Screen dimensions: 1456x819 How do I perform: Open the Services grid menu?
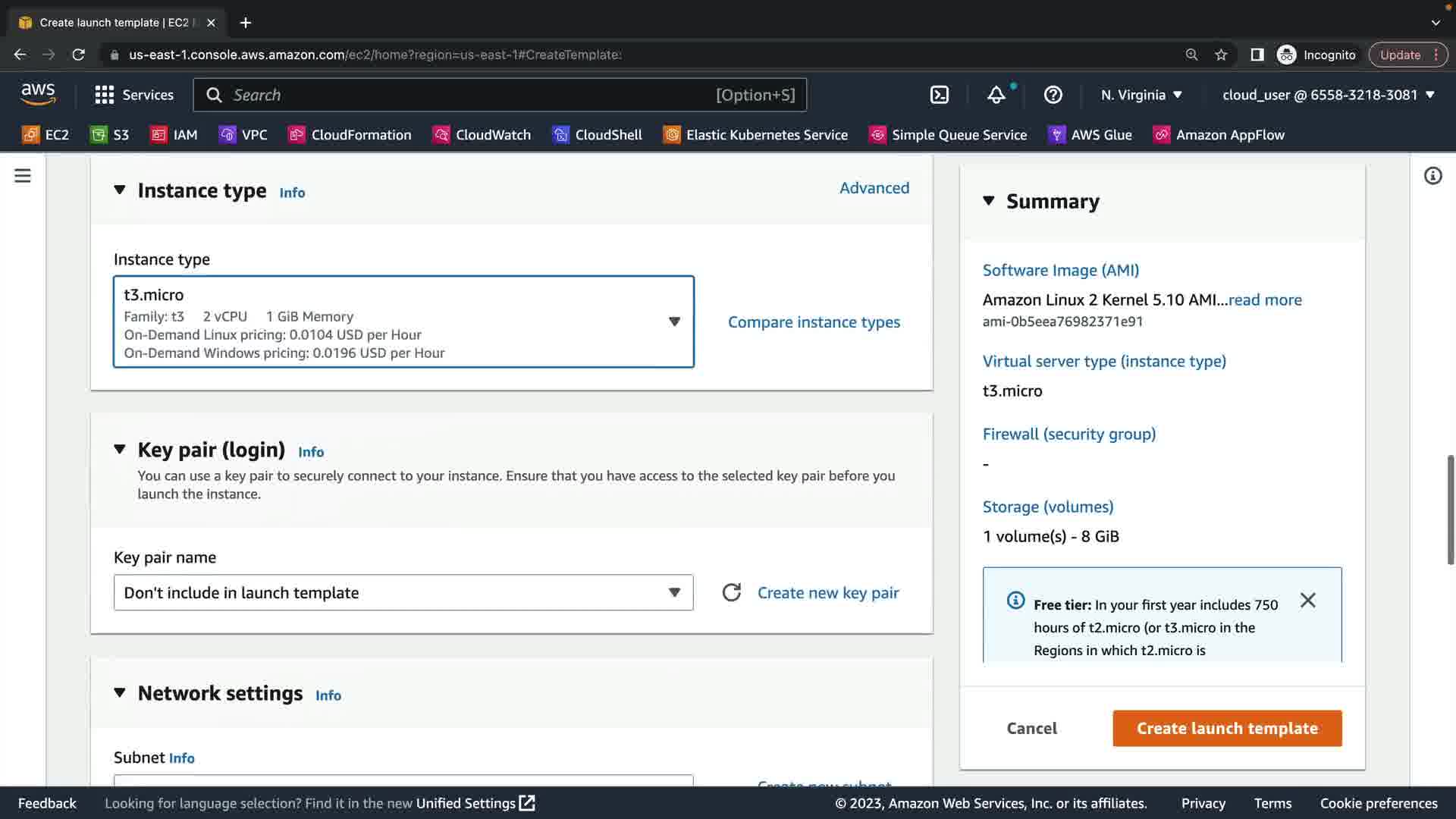tap(133, 95)
